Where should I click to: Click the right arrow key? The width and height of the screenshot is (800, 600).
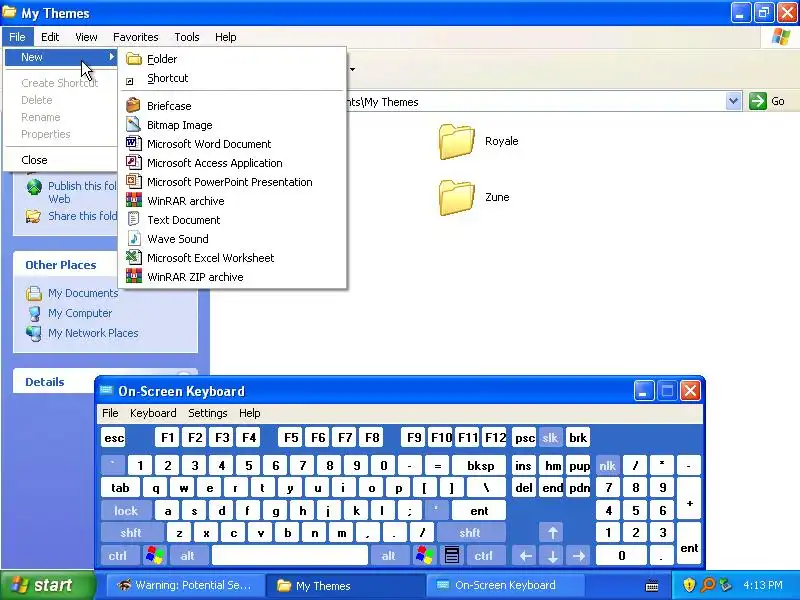579,556
